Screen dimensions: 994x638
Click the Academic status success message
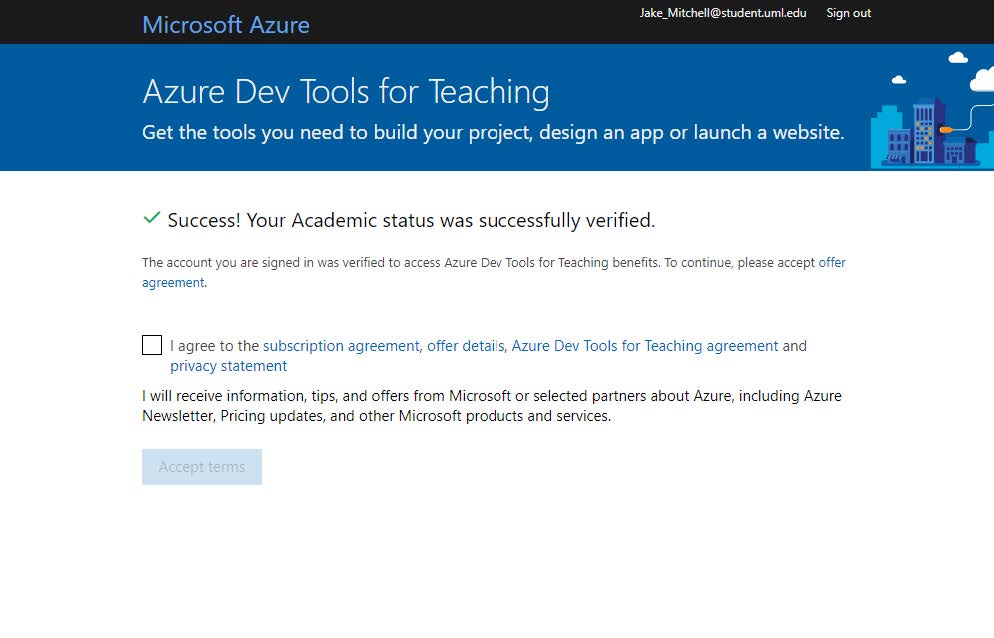click(411, 220)
